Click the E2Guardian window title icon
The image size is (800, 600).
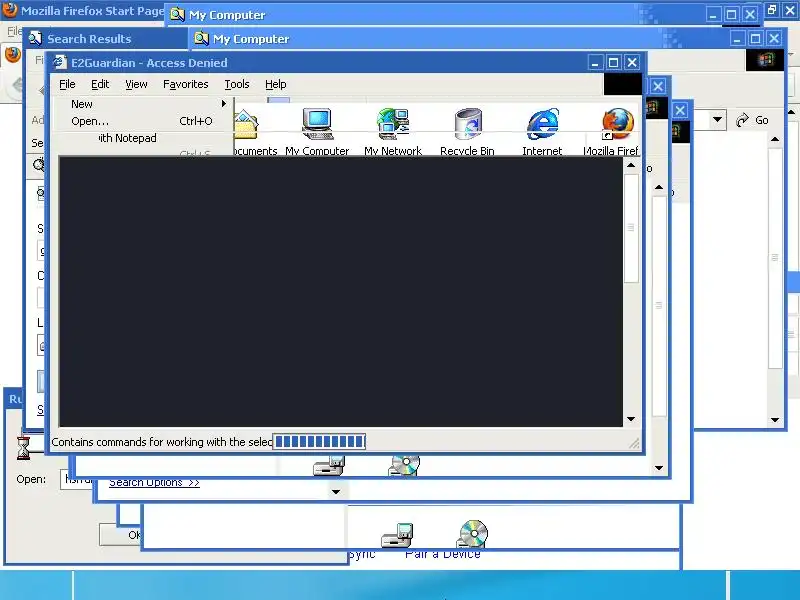point(60,62)
